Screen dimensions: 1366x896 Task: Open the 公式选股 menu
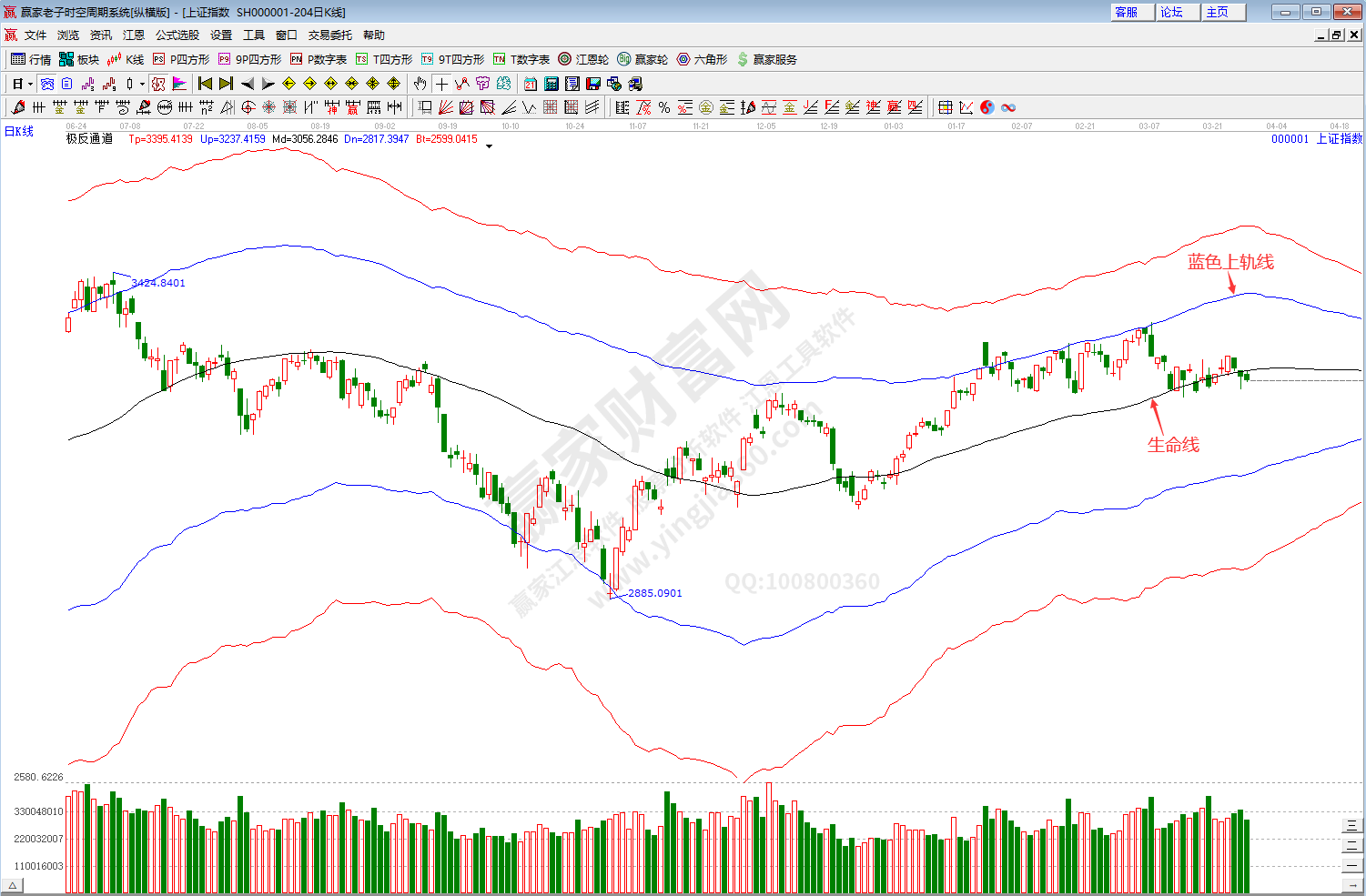click(177, 35)
